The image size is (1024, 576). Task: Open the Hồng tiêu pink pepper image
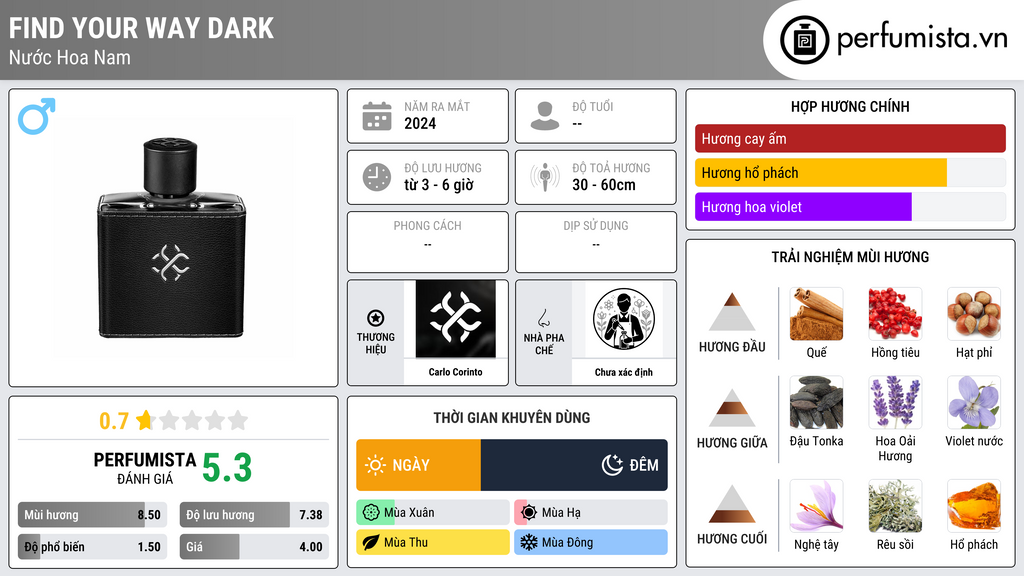(895, 314)
